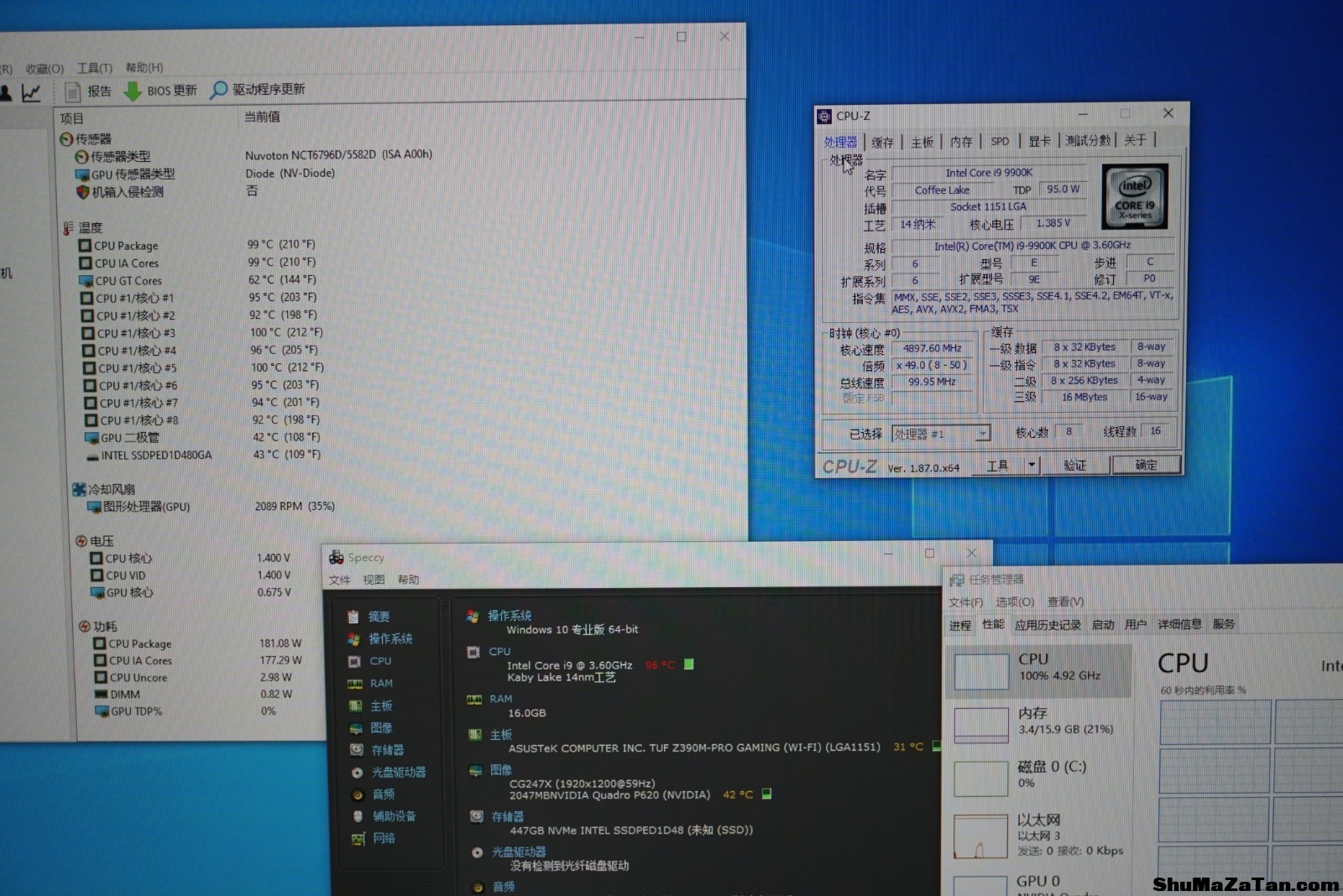Select the Speccy 摘要 summary sidebar icon
Image resolution: width=1343 pixels, height=896 pixels.
pos(353,617)
